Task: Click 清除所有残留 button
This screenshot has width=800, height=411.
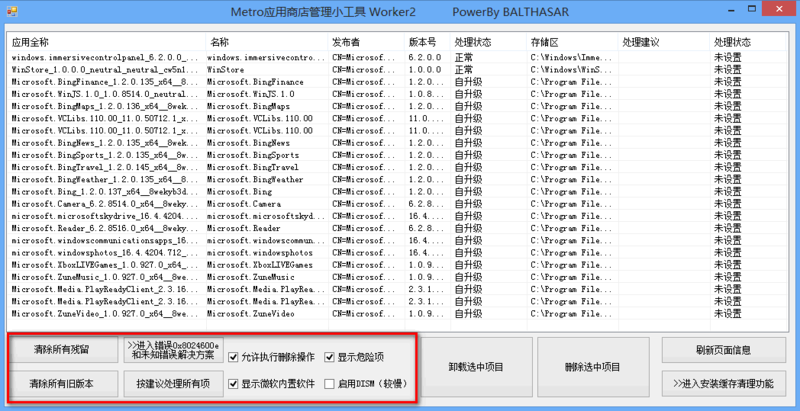Action: tap(61, 350)
